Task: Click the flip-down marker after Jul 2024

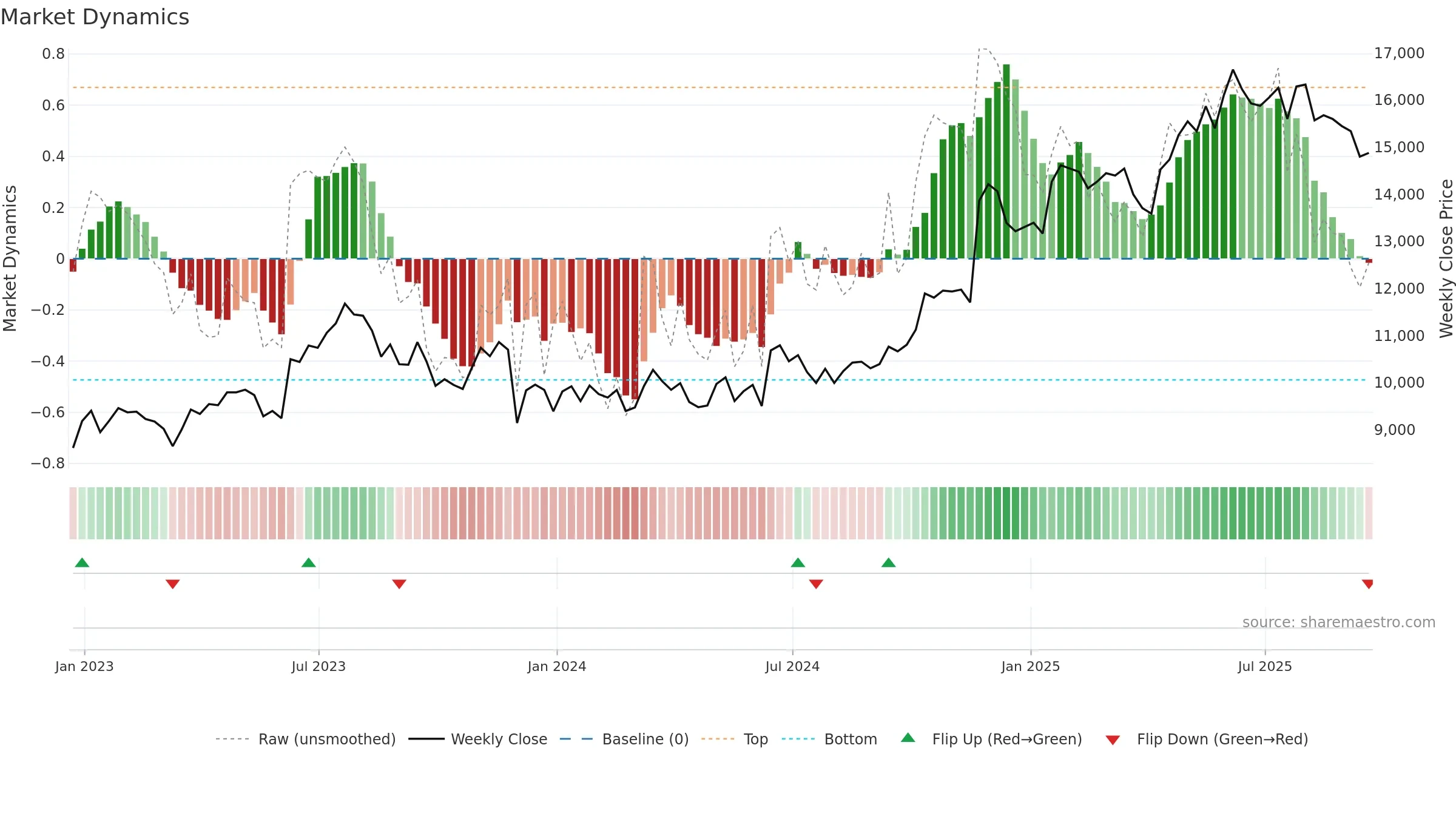Action: (816, 584)
